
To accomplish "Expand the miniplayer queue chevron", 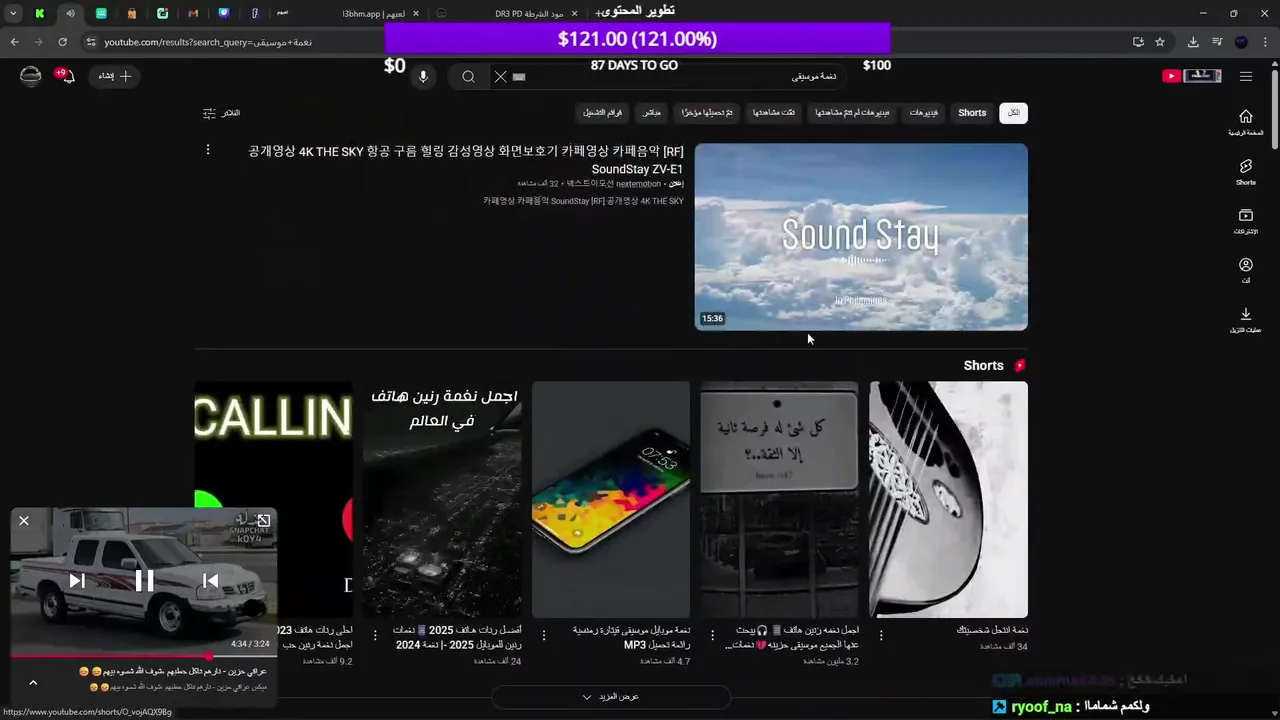I will 33,683.
